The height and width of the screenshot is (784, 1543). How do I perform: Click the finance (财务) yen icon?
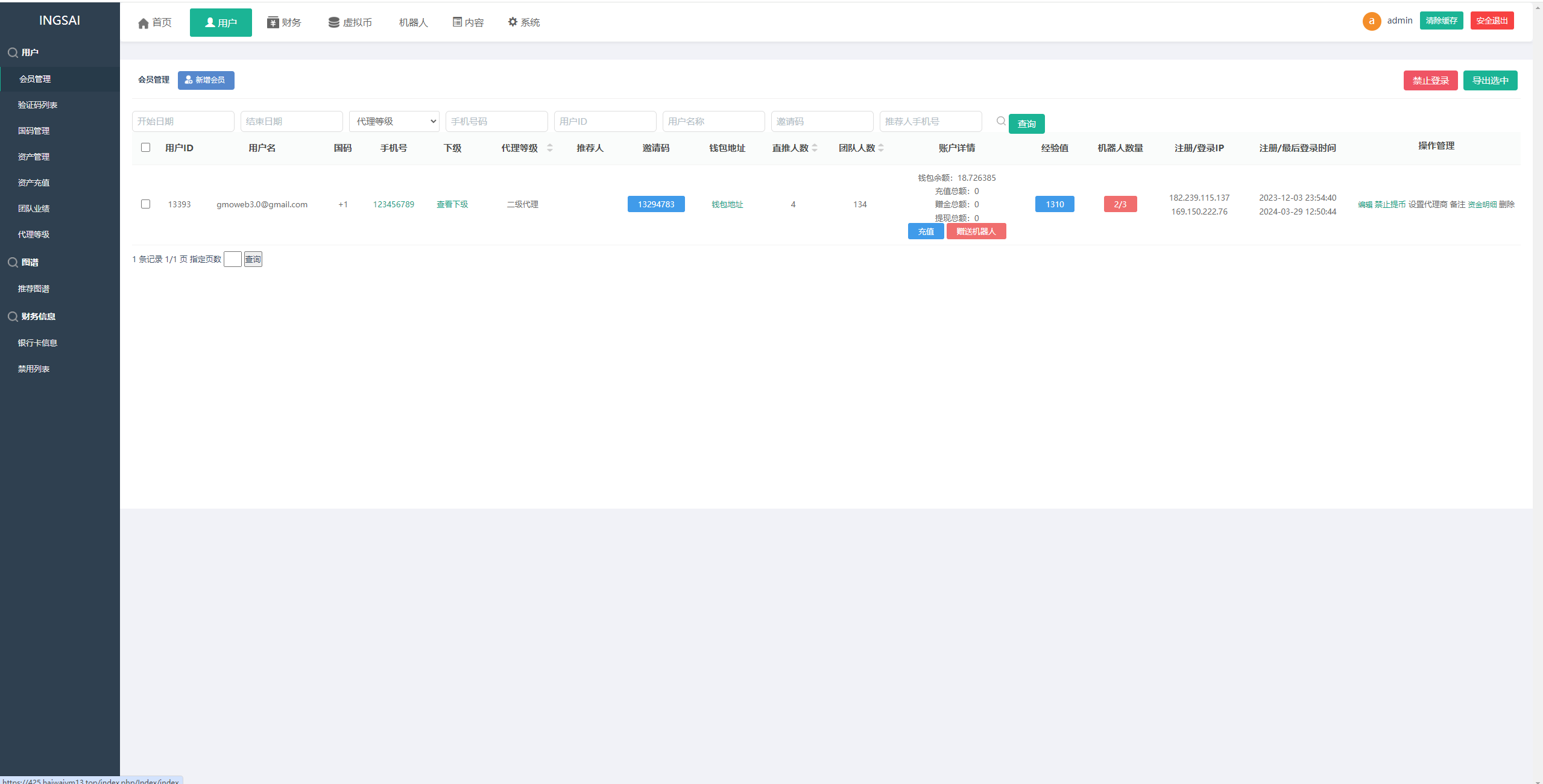coord(273,23)
